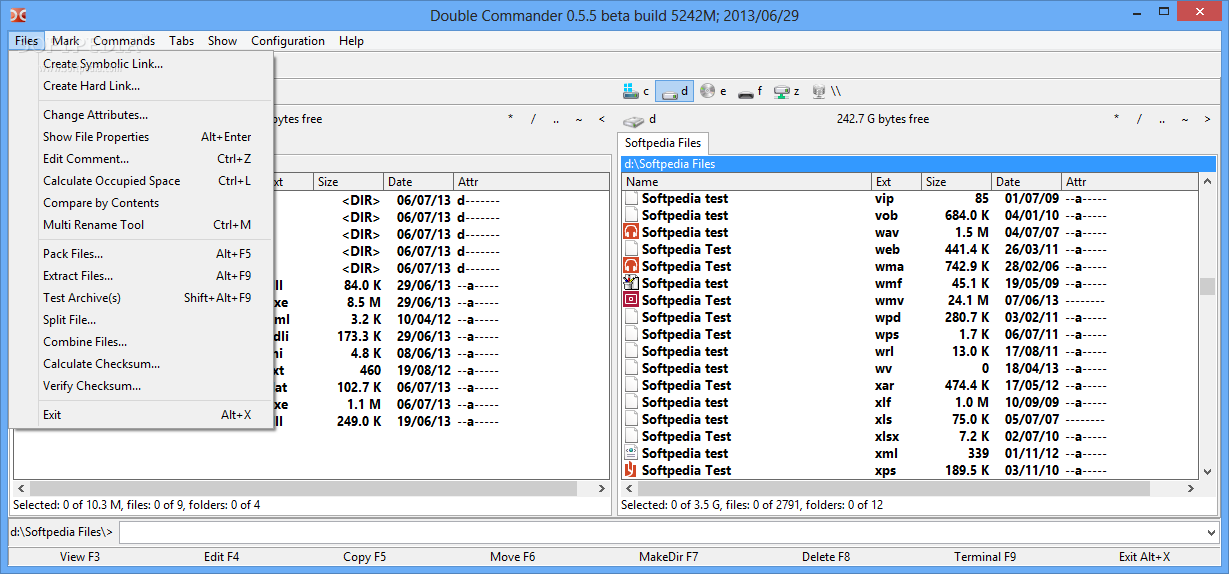Choose Calculate Occupied Space
Screen dimensions: 1229x574
click(141, 181)
